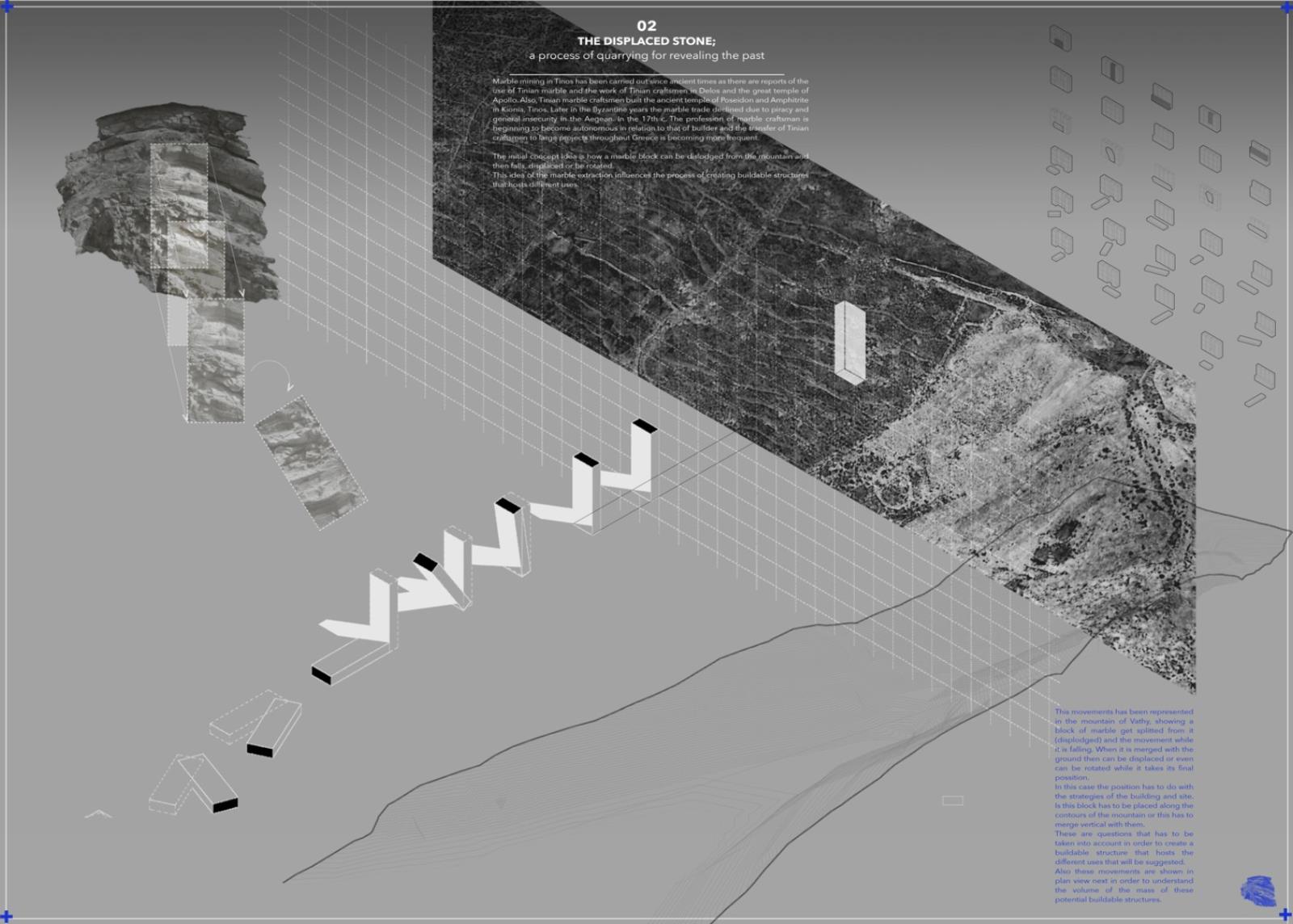Select the small outlined rectangle left of blue text
This screenshot has height=924, width=1293.
point(953,800)
